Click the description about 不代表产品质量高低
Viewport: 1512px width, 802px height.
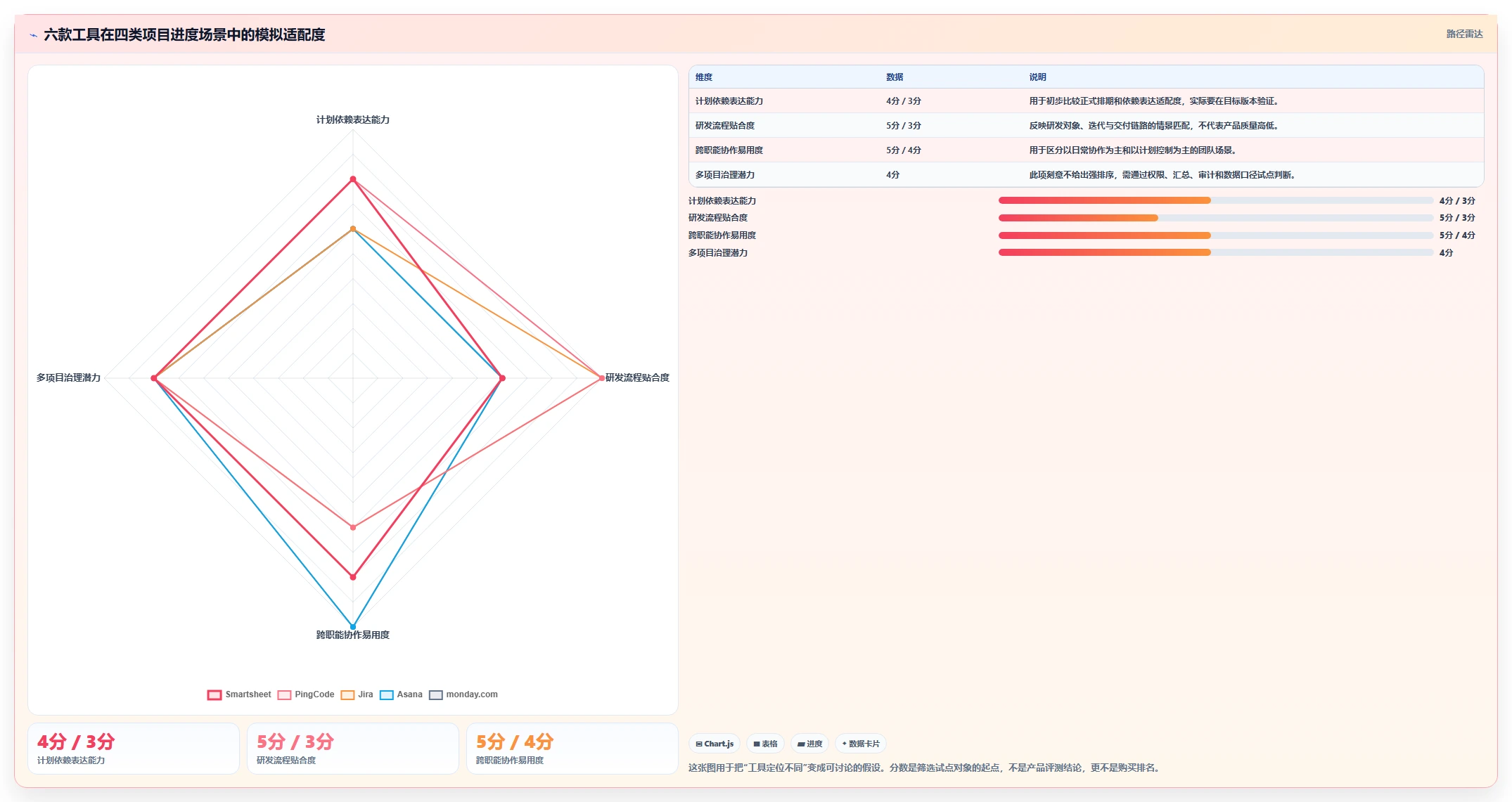click(1153, 126)
